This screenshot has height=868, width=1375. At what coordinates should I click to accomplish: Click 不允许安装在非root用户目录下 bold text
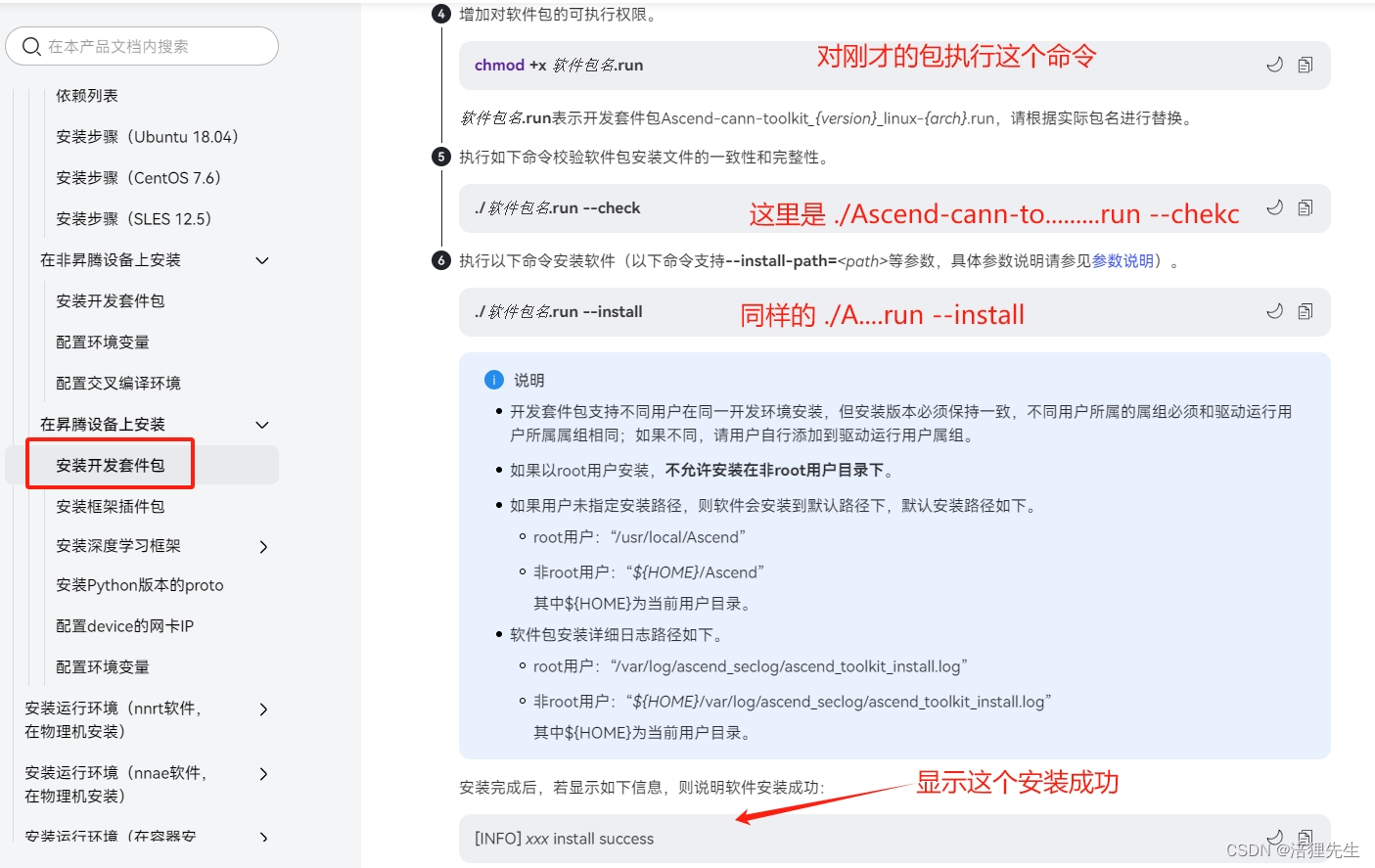pos(774,470)
